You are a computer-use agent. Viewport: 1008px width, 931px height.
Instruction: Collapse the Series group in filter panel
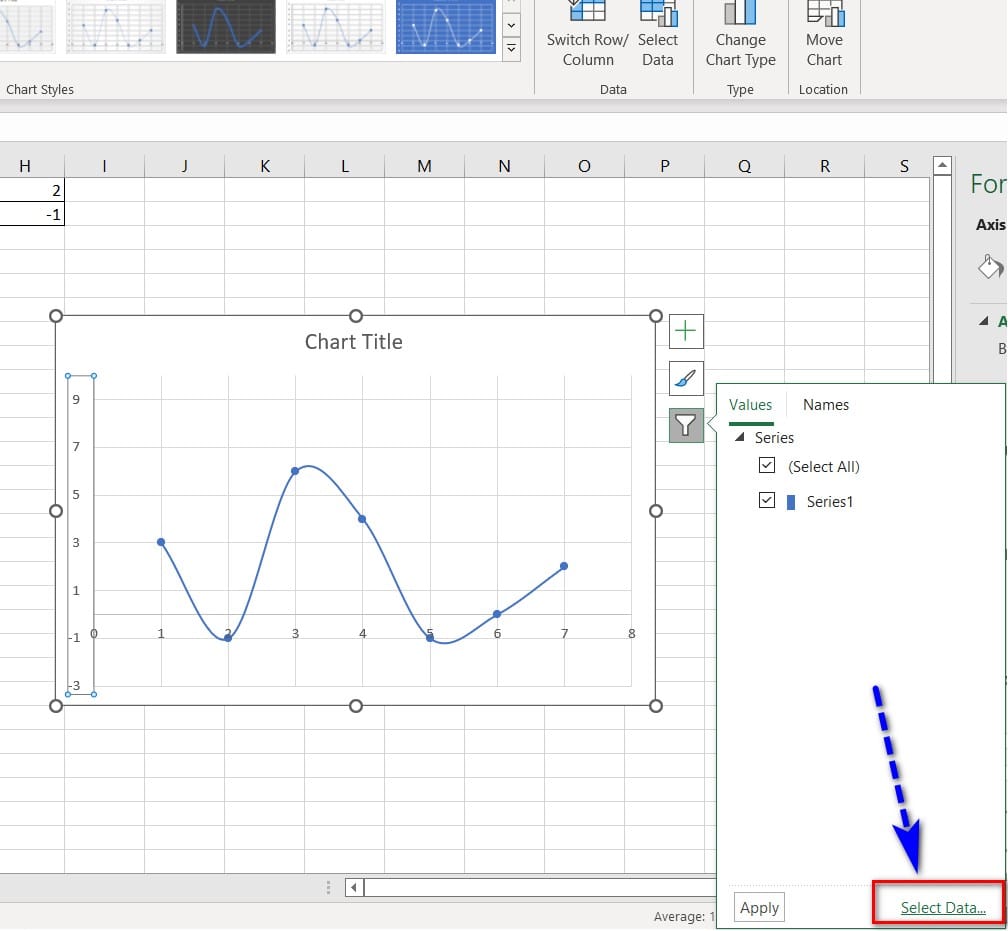pos(740,438)
